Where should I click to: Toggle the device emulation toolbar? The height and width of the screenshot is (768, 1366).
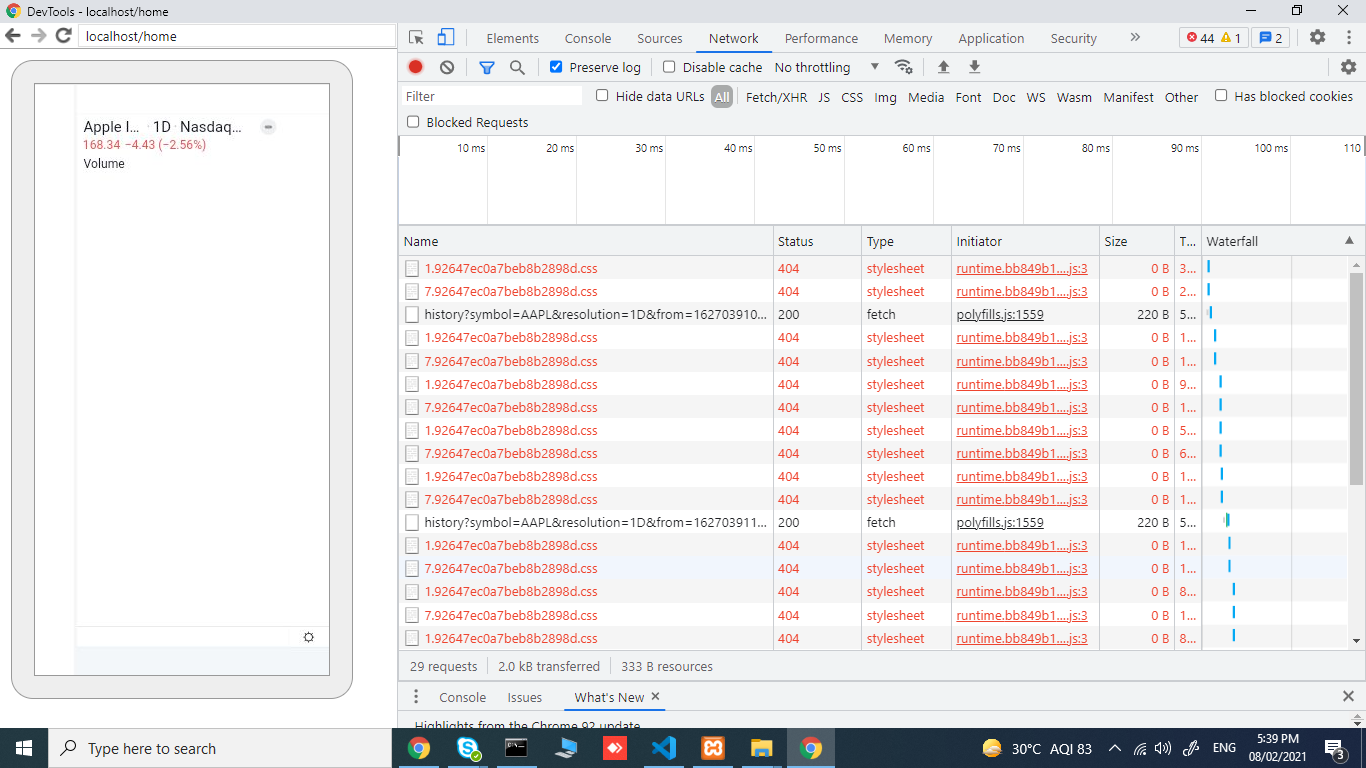[445, 36]
